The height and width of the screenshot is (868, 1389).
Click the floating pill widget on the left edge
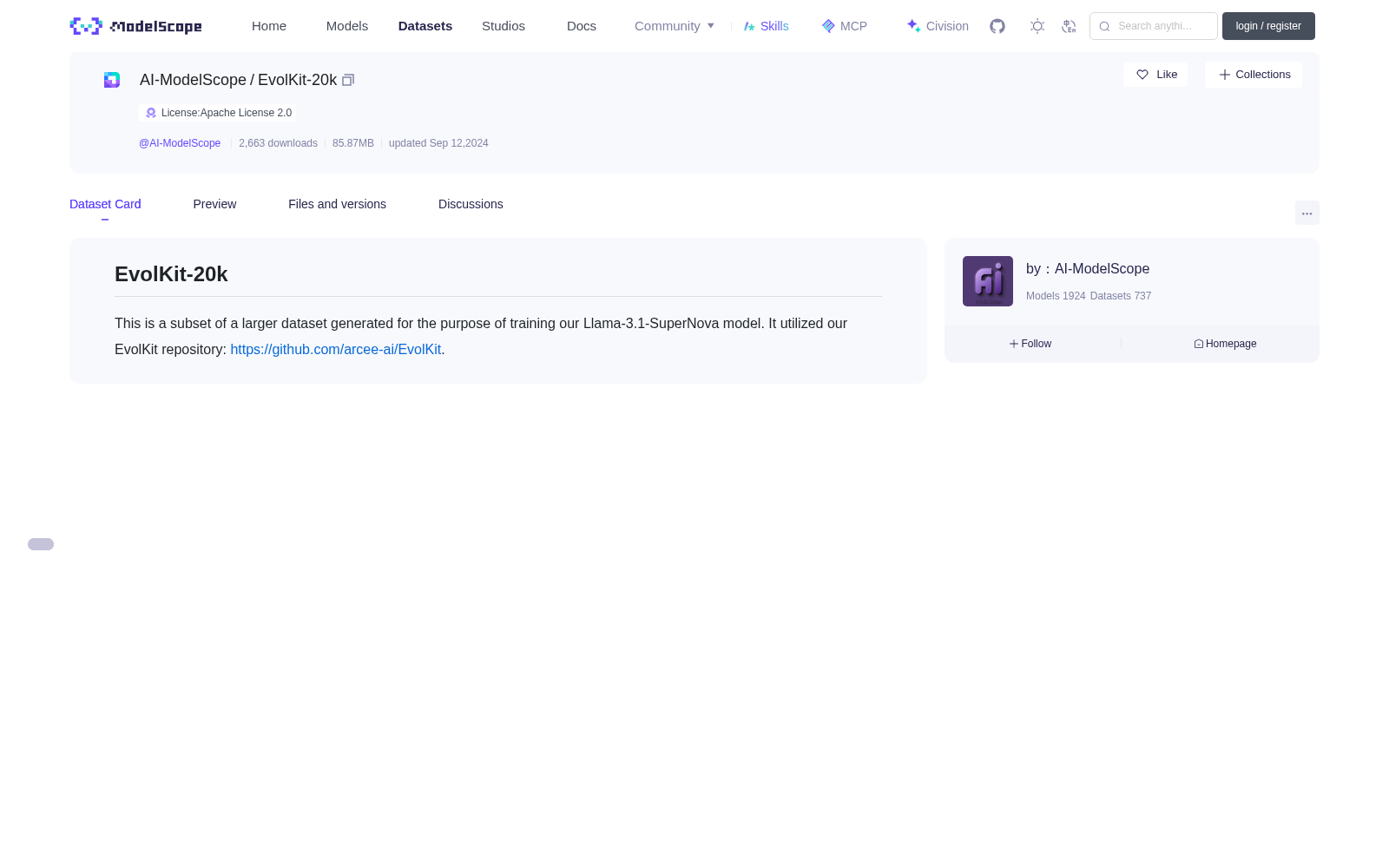pyautogui.click(x=41, y=544)
